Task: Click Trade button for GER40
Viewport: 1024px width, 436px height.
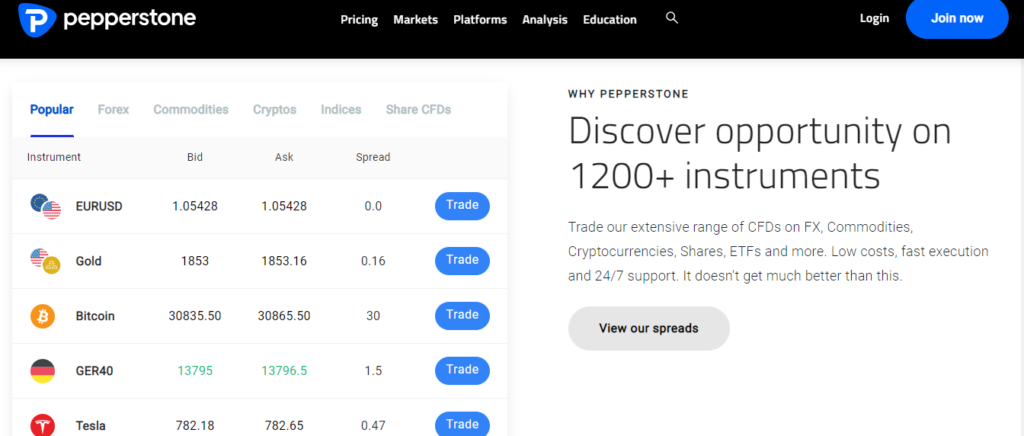Action: pos(462,370)
